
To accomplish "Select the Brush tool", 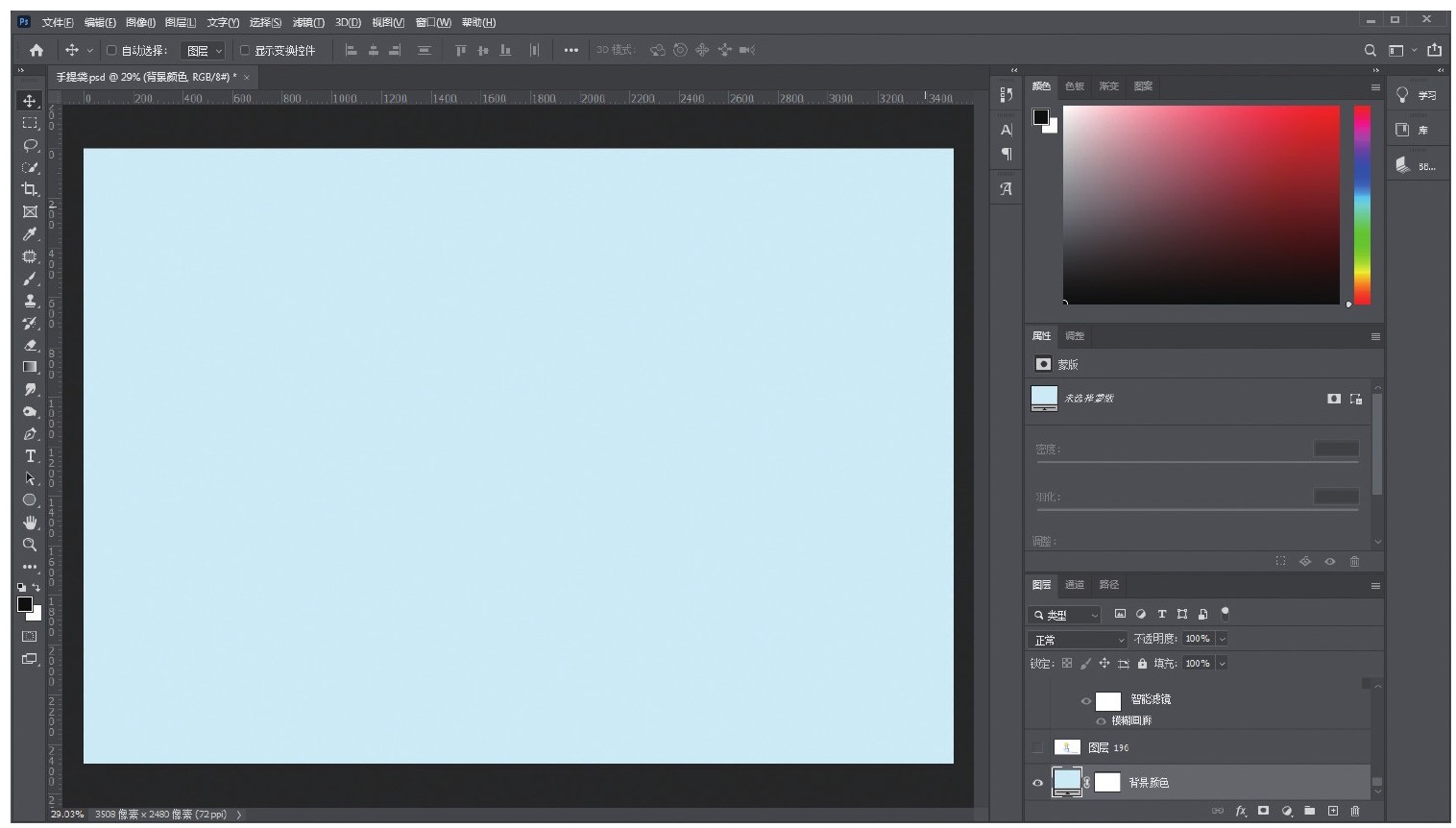I will pyautogui.click(x=30, y=279).
